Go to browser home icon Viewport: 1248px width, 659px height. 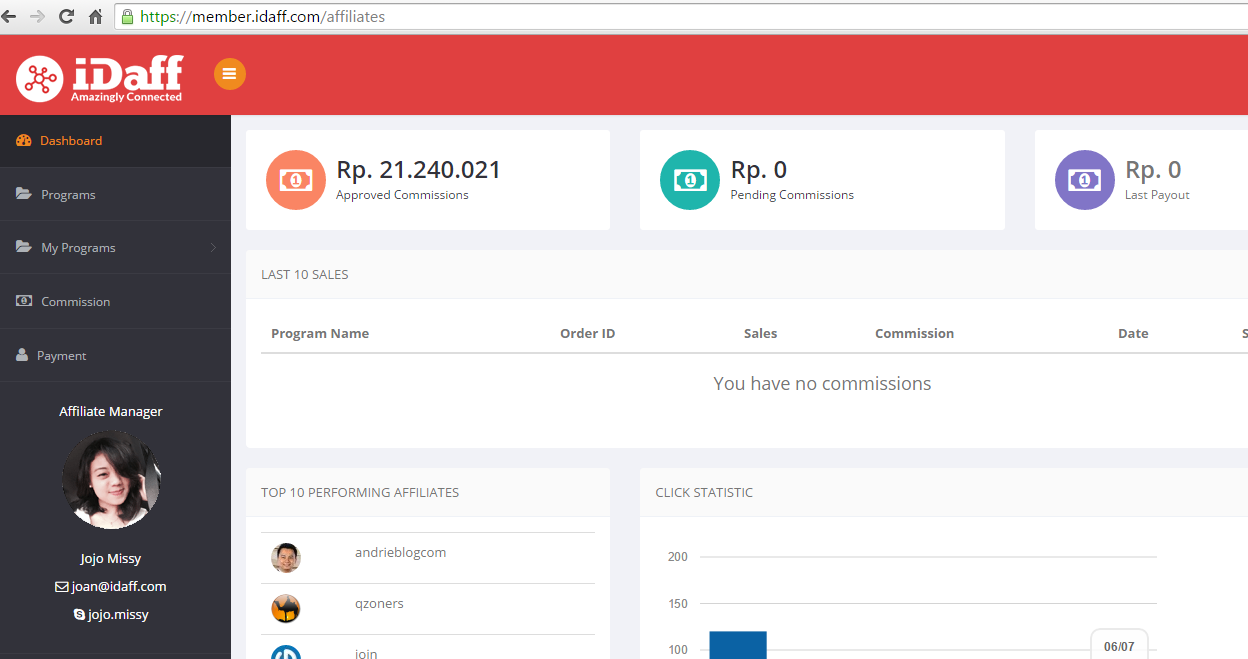tap(96, 16)
